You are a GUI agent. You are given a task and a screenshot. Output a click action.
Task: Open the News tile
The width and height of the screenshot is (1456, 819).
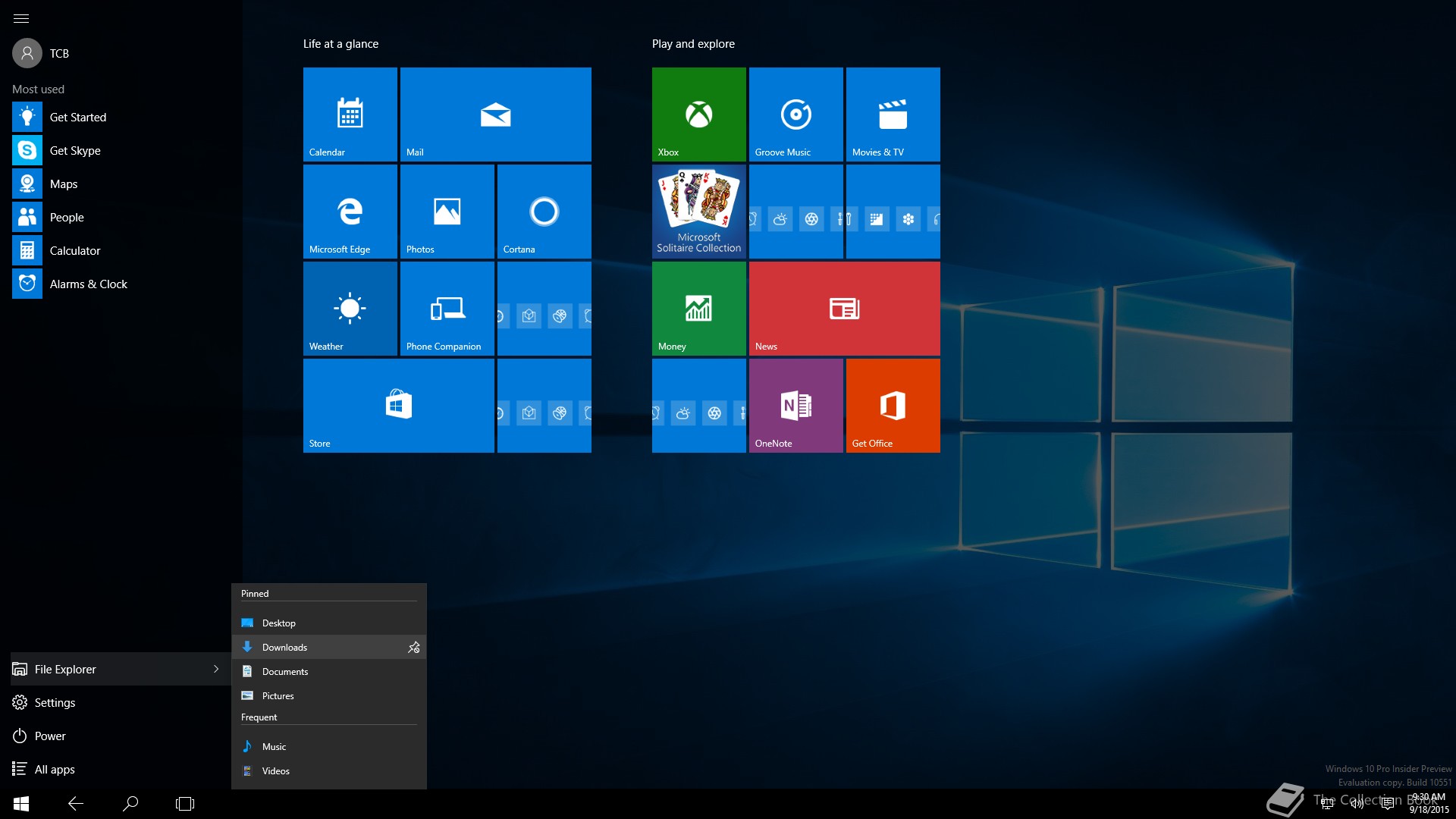[845, 309]
